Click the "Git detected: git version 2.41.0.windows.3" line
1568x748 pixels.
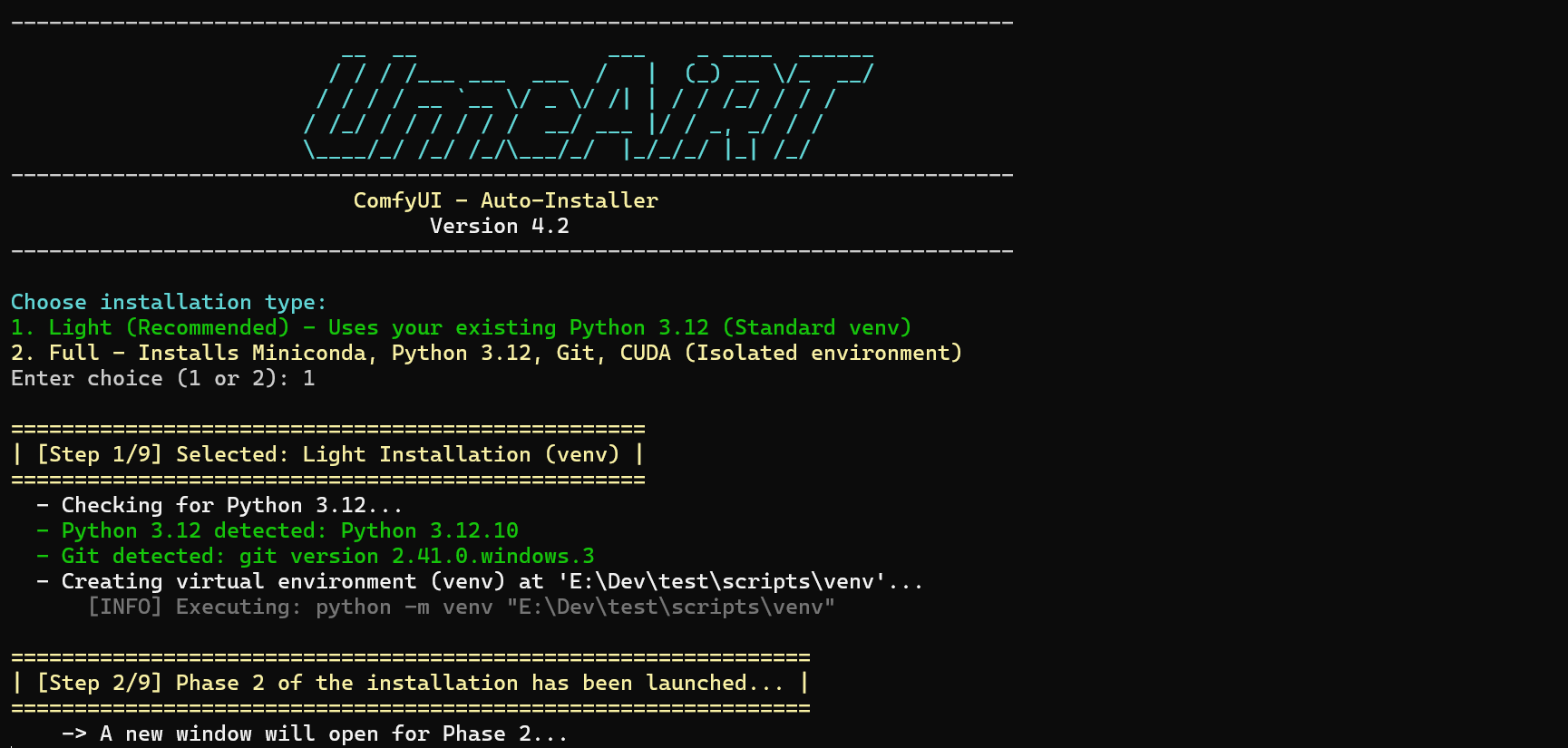(x=316, y=556)
